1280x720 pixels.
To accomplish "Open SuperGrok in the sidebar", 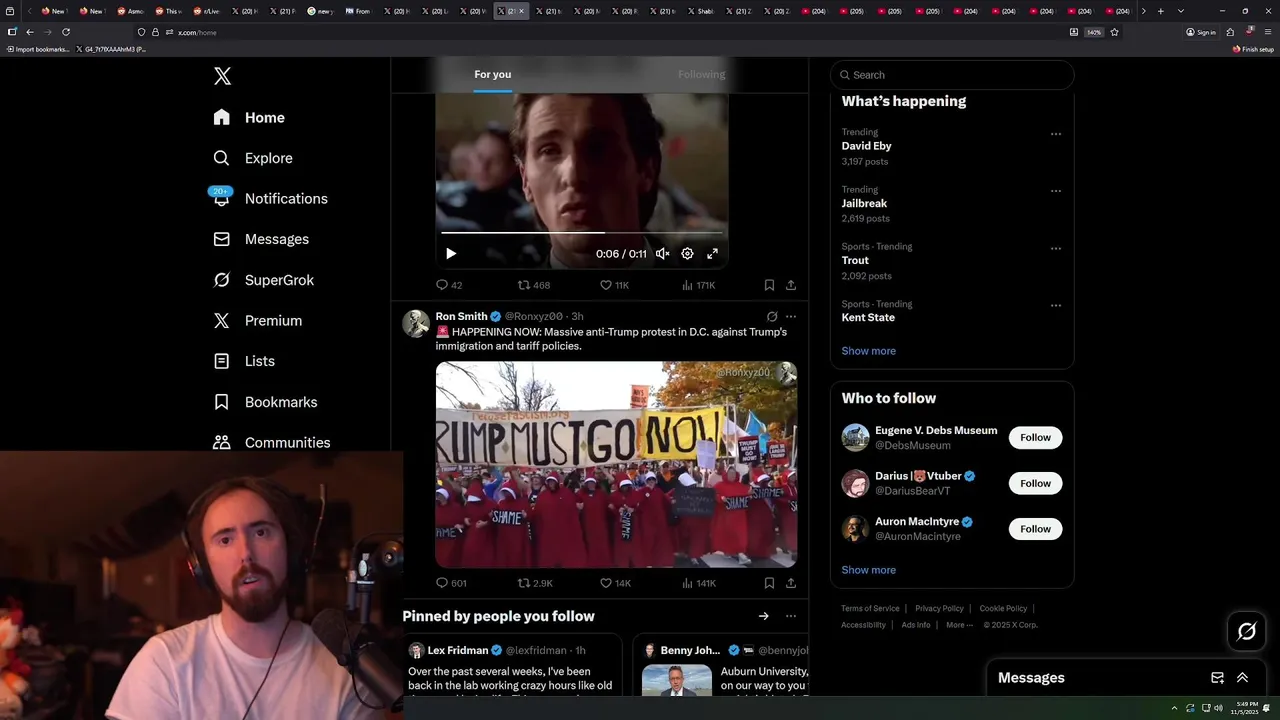I will pos(264,280).
